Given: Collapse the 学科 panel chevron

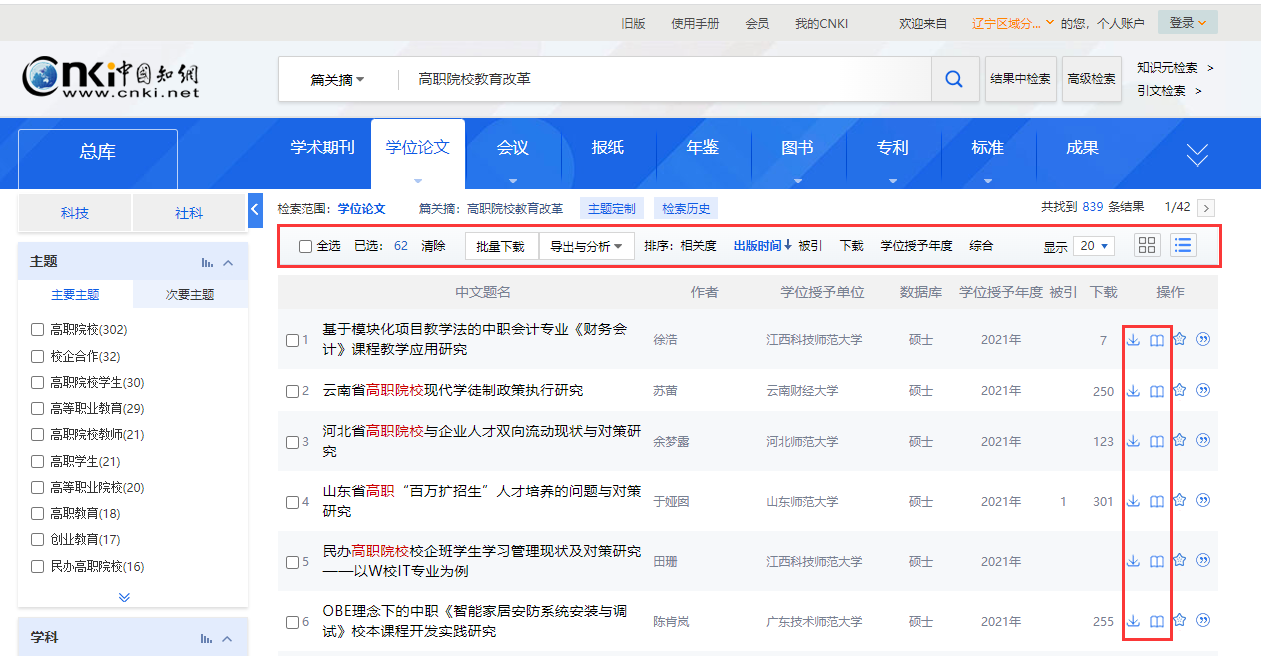Looking at the screenshot, I should [228, 638].
